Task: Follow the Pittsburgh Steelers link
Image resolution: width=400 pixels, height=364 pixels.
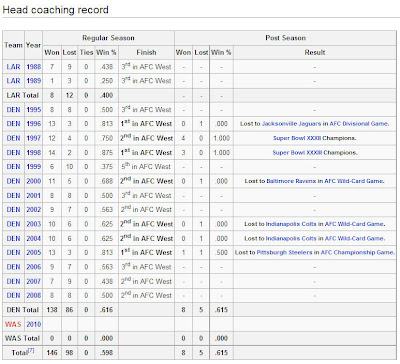Action: click(284, 252)
